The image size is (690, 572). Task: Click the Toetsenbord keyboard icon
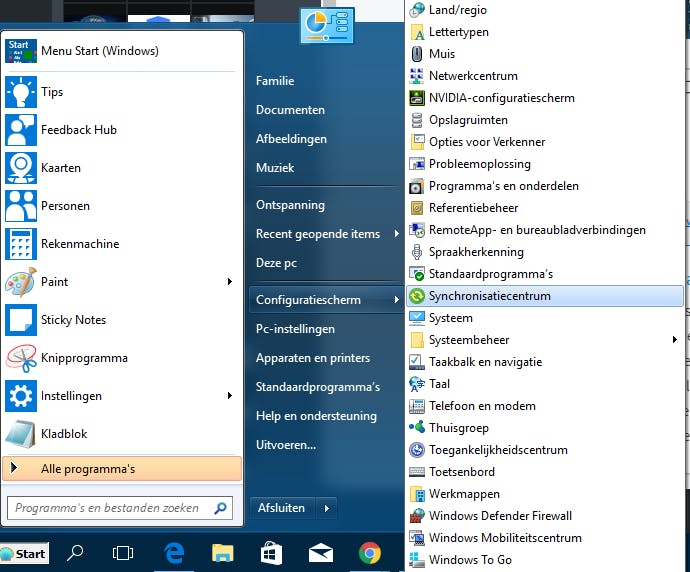[417, 472]
